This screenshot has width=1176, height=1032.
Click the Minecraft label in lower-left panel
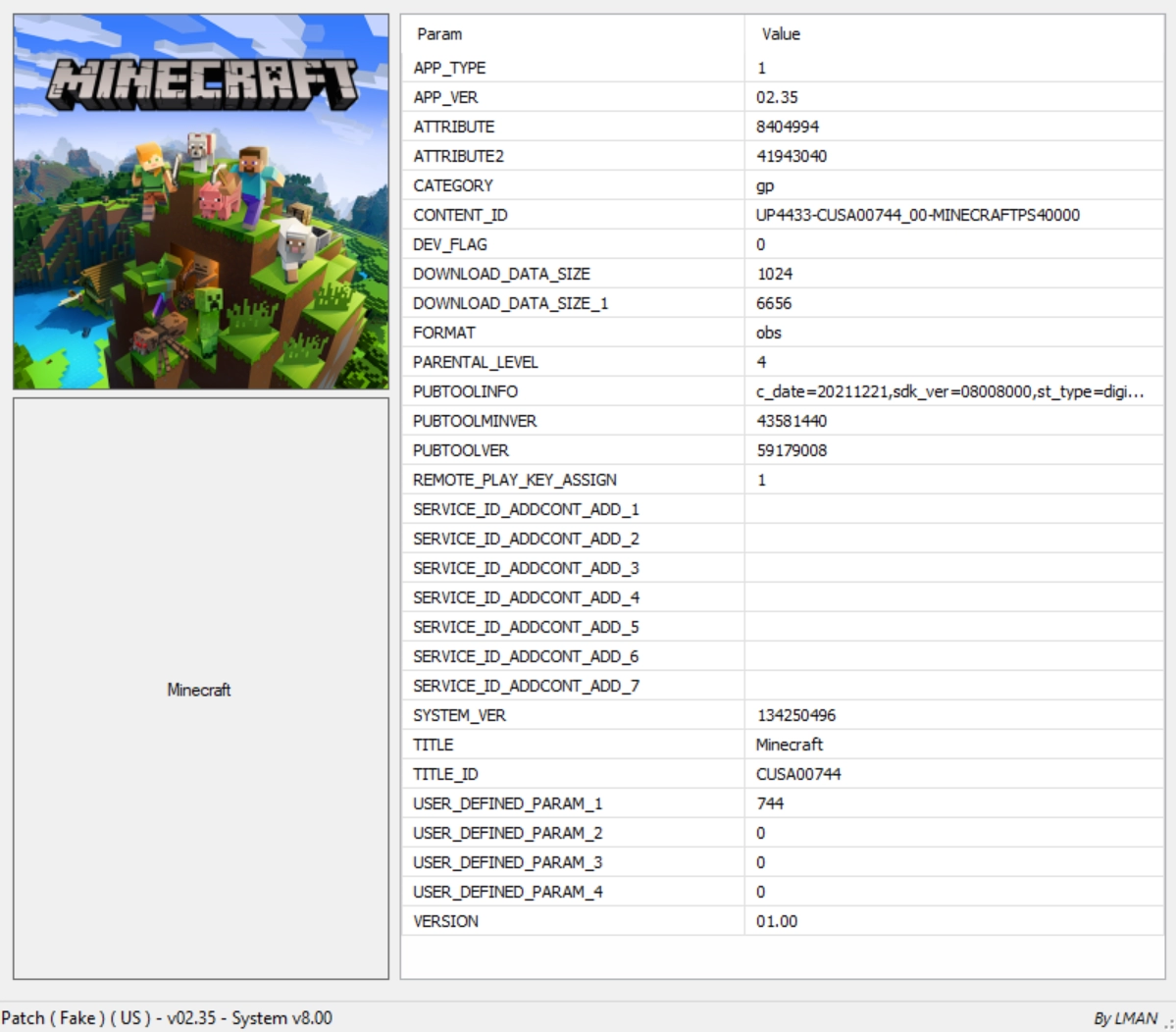click(199, 690)
